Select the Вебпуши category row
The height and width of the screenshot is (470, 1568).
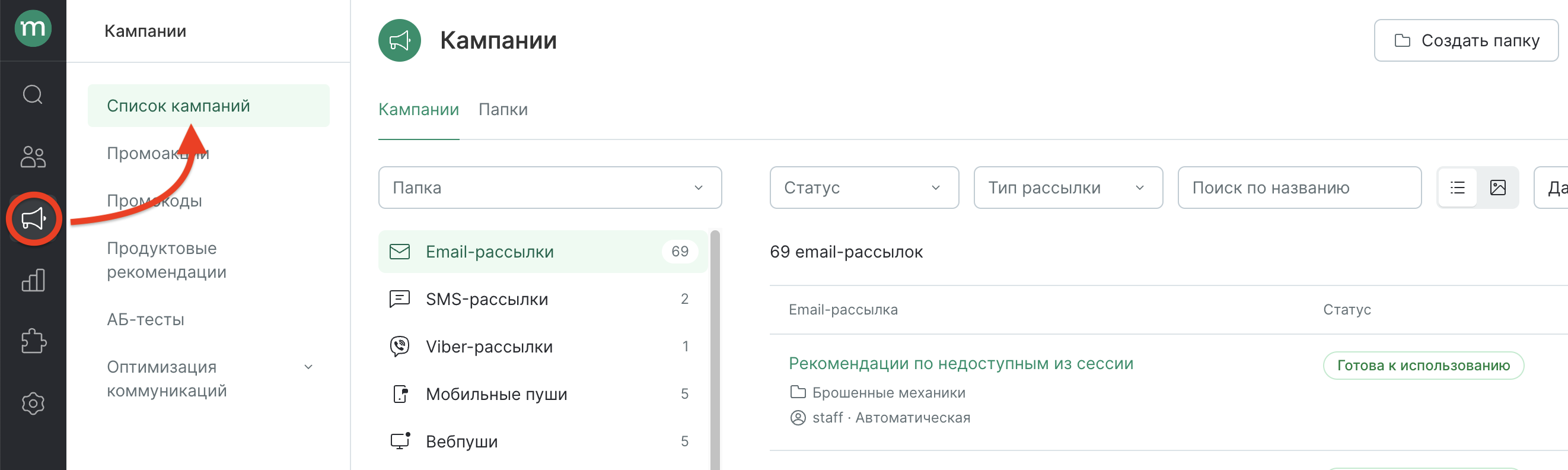pyautogui.click(x=543, y=441)
